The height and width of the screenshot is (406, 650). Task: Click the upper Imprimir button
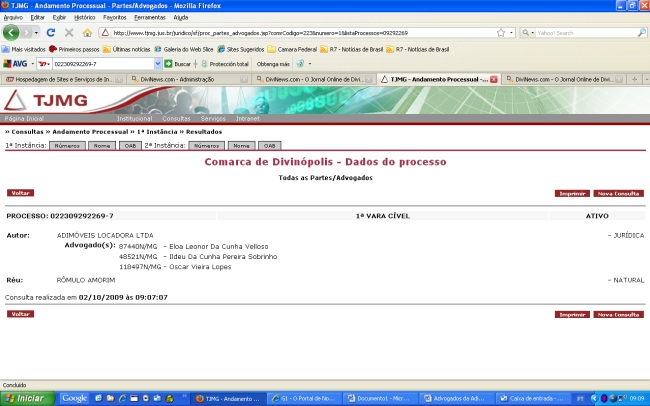click(572, 194)
